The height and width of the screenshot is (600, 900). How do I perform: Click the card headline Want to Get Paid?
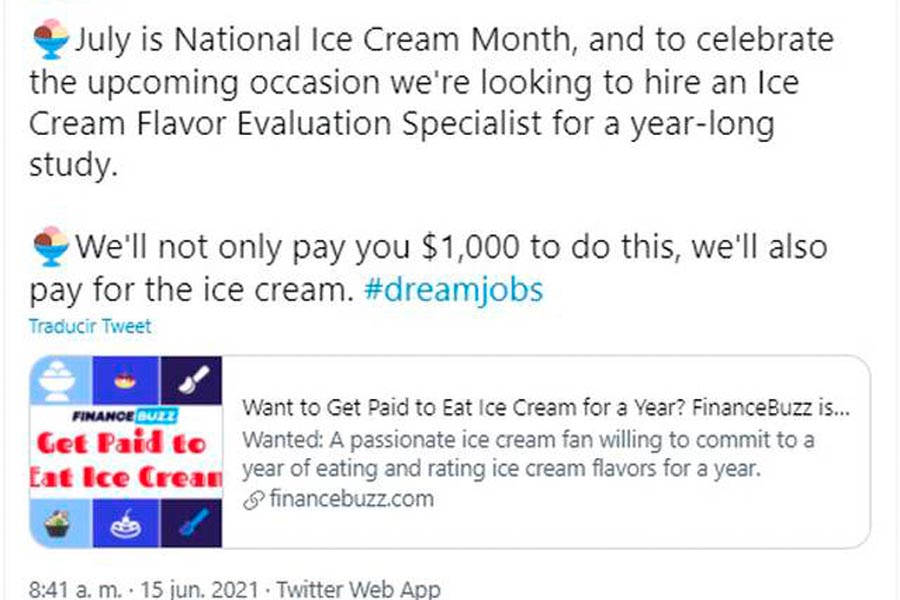coord(546,408)
